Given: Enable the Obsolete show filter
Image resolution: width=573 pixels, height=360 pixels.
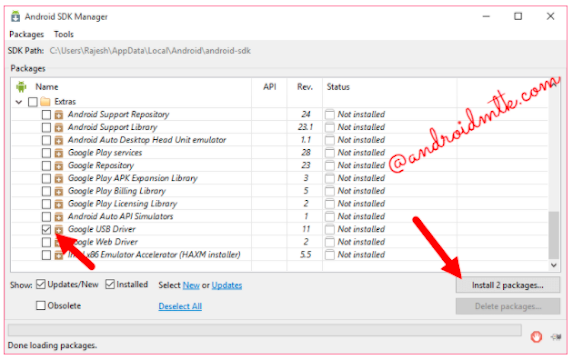Looking at the screenshot, I should 41,306.
